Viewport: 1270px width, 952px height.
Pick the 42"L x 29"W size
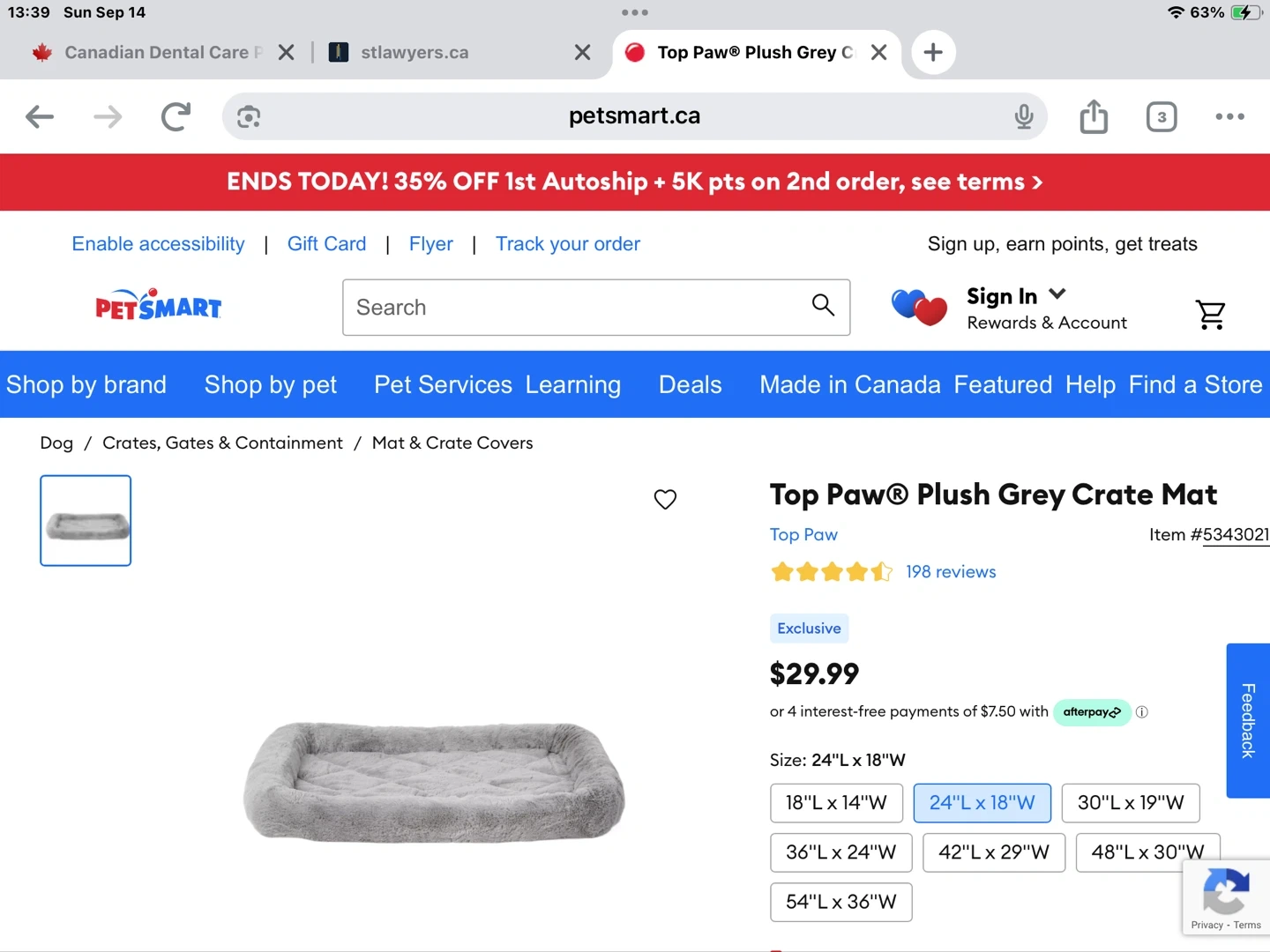(x=994, y=852)
